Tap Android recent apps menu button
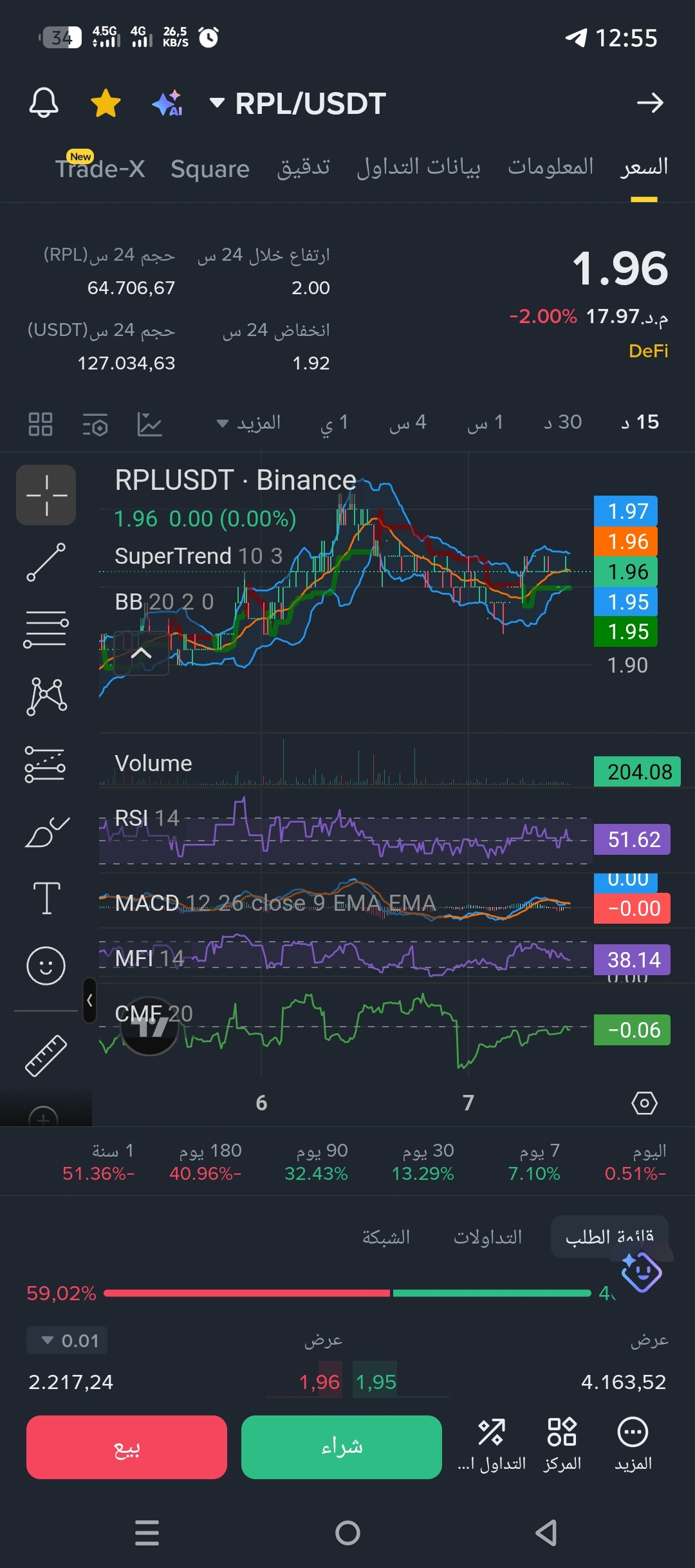The height and width of the screenshot is (1568, 695). [147, 1533]
